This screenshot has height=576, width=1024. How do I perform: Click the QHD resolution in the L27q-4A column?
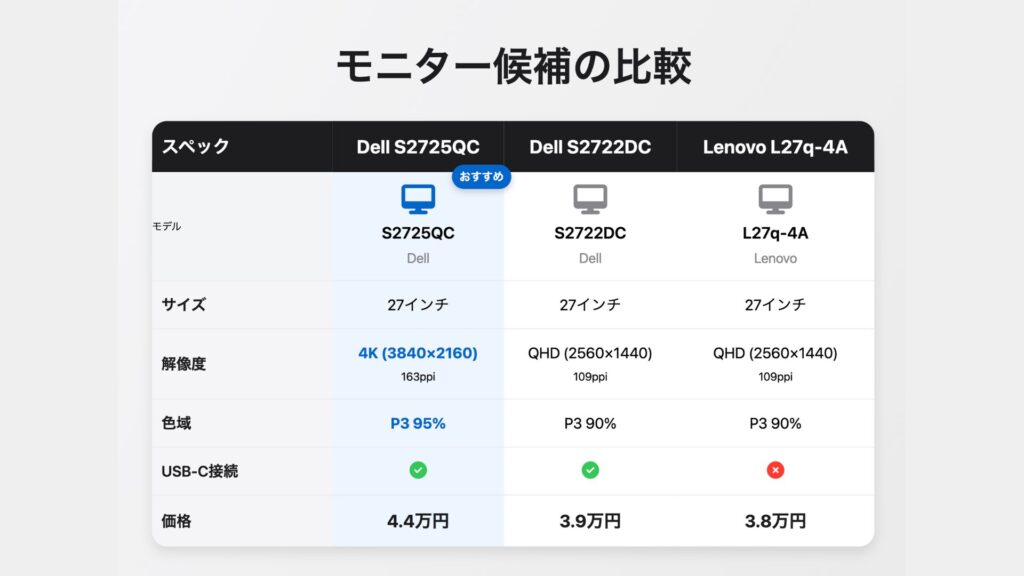(775, 353)
